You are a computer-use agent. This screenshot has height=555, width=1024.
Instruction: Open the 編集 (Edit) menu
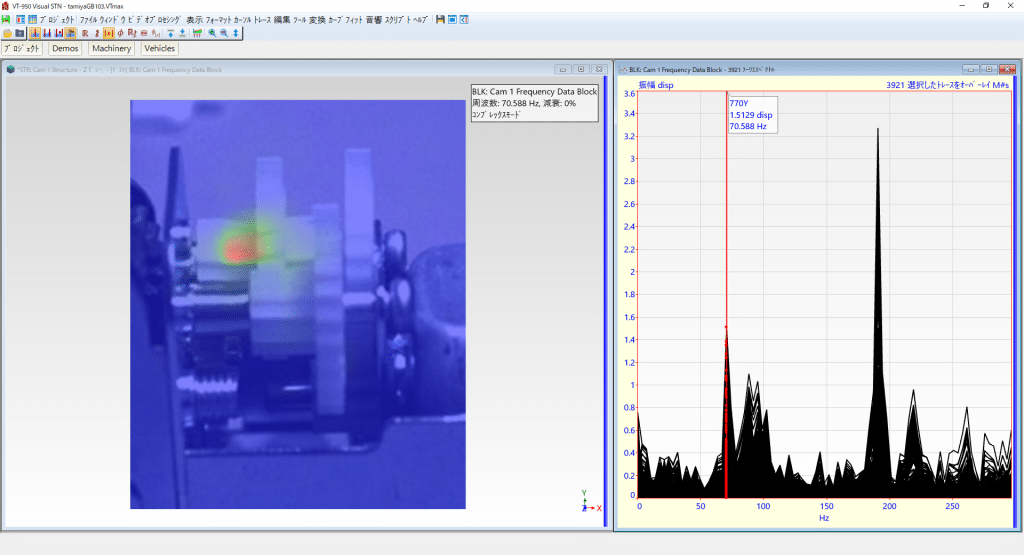point(281,20)
